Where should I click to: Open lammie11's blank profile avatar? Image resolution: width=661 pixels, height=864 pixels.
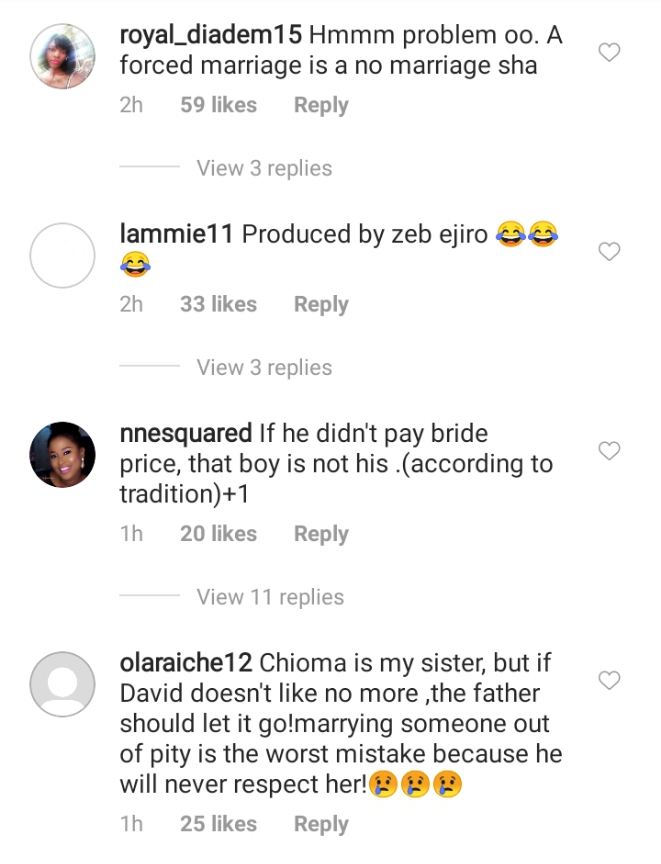62,255
